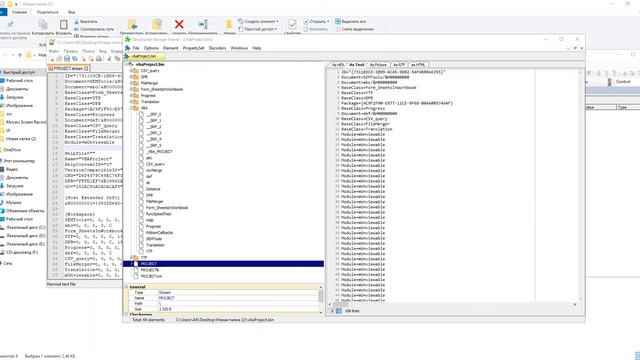Image resolution: width=640 pixels, height=360 pixels.
Task: Click the text viewer horizontal scrollbar
Action: click(452, 304)
